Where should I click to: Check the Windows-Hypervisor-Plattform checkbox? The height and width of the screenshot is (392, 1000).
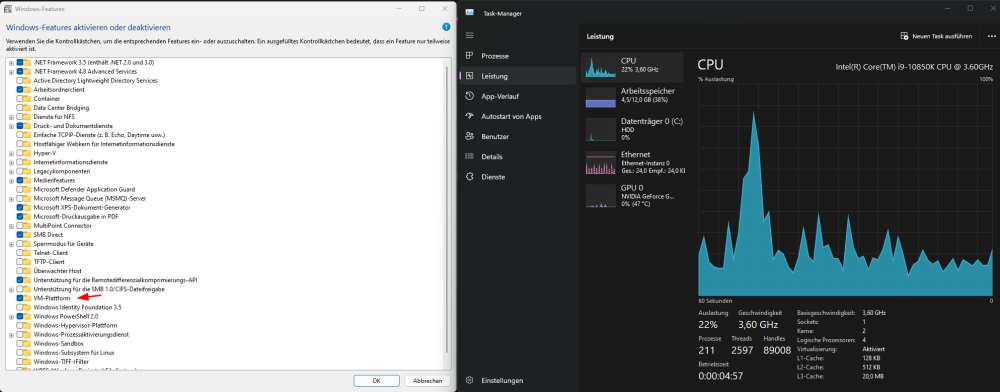(x=20, y=325)
